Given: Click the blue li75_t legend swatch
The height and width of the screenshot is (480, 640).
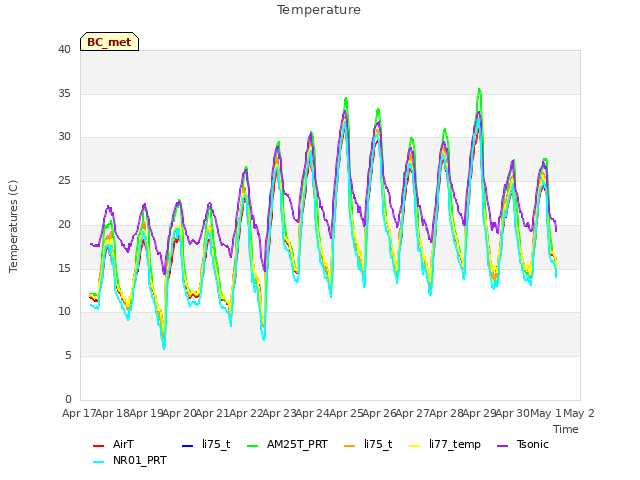Looking at the screenshot, I should pyautogui.click(x=187, y=446).
